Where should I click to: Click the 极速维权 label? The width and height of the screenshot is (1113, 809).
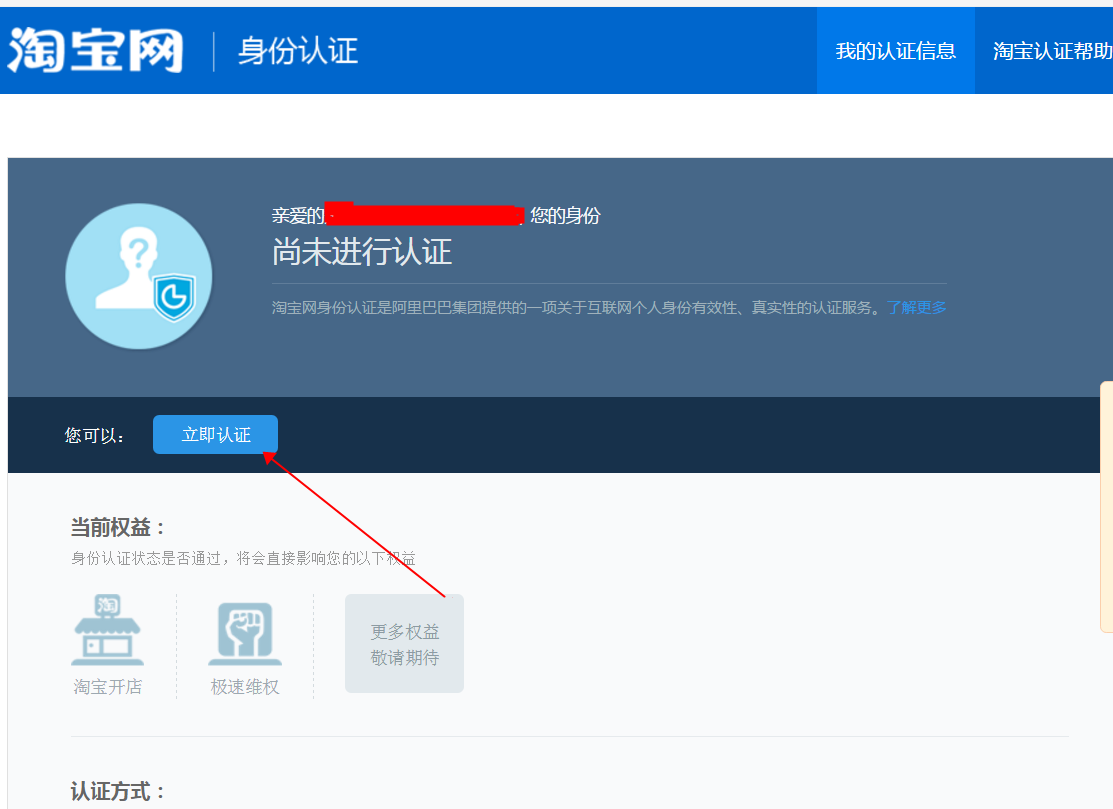click(x=245, y=687)
